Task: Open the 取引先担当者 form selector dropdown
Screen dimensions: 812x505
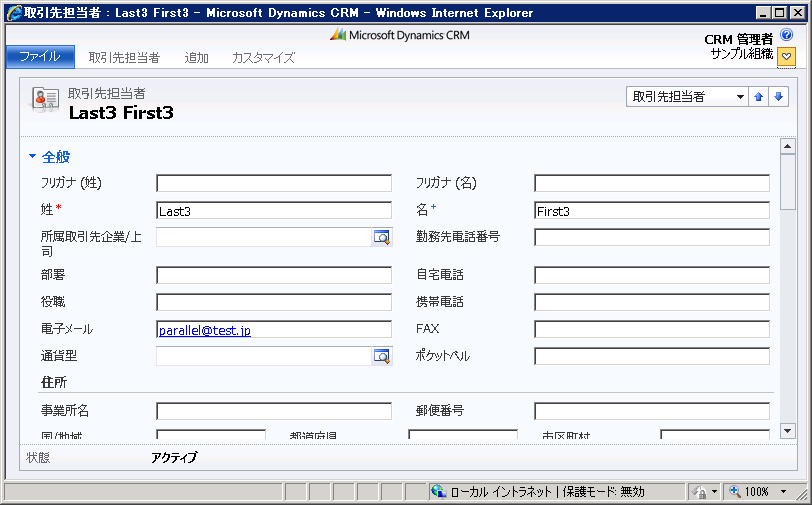Action: click(687, 97)
